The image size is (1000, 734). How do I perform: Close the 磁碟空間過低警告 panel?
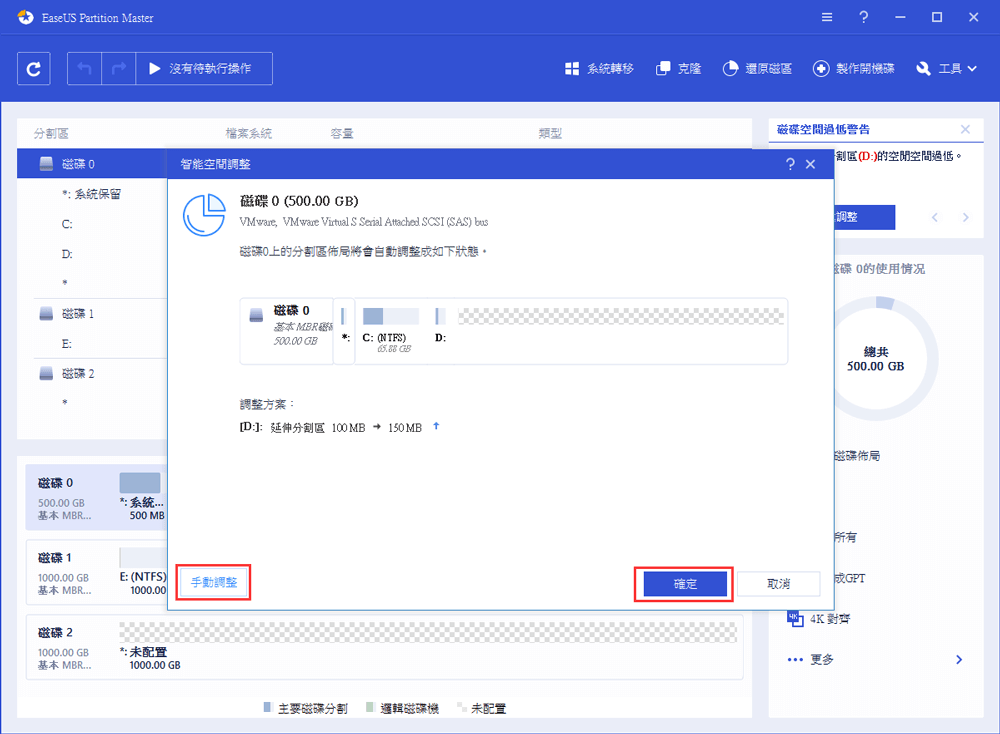click(x=965, y=129)
